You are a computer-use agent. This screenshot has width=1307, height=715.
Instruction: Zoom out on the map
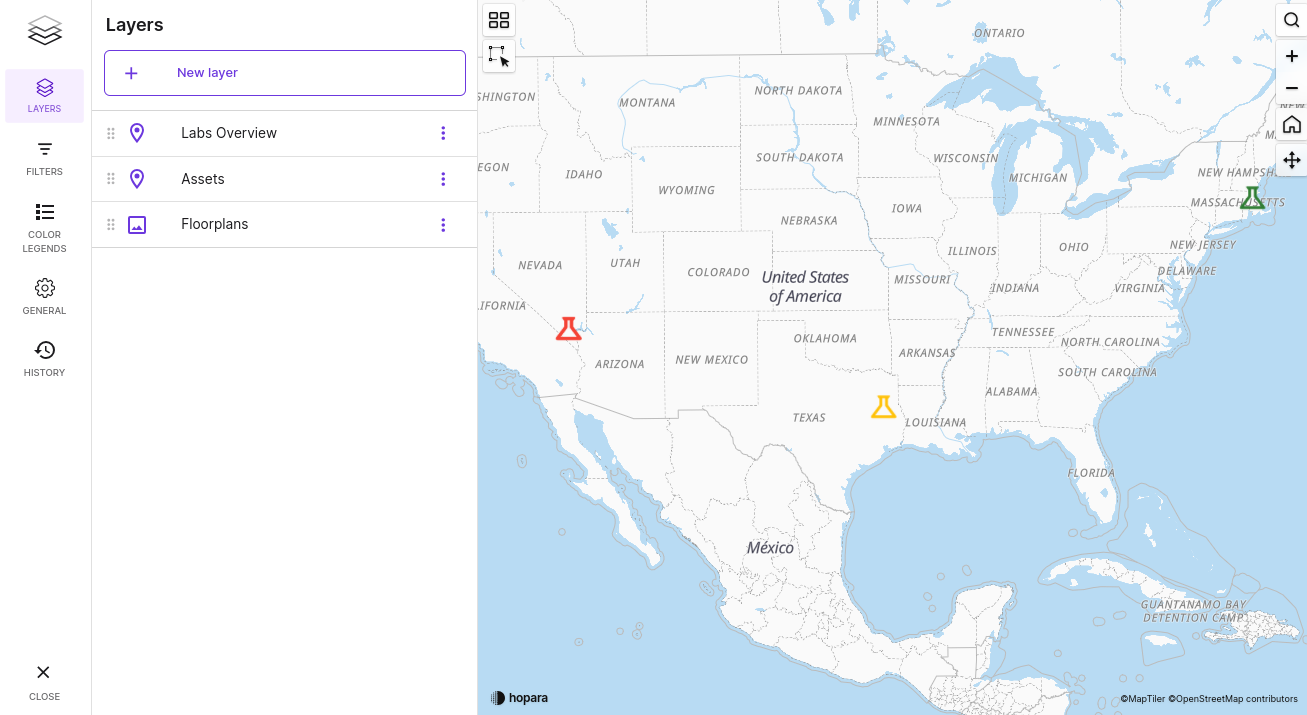tap(1291, 89)
